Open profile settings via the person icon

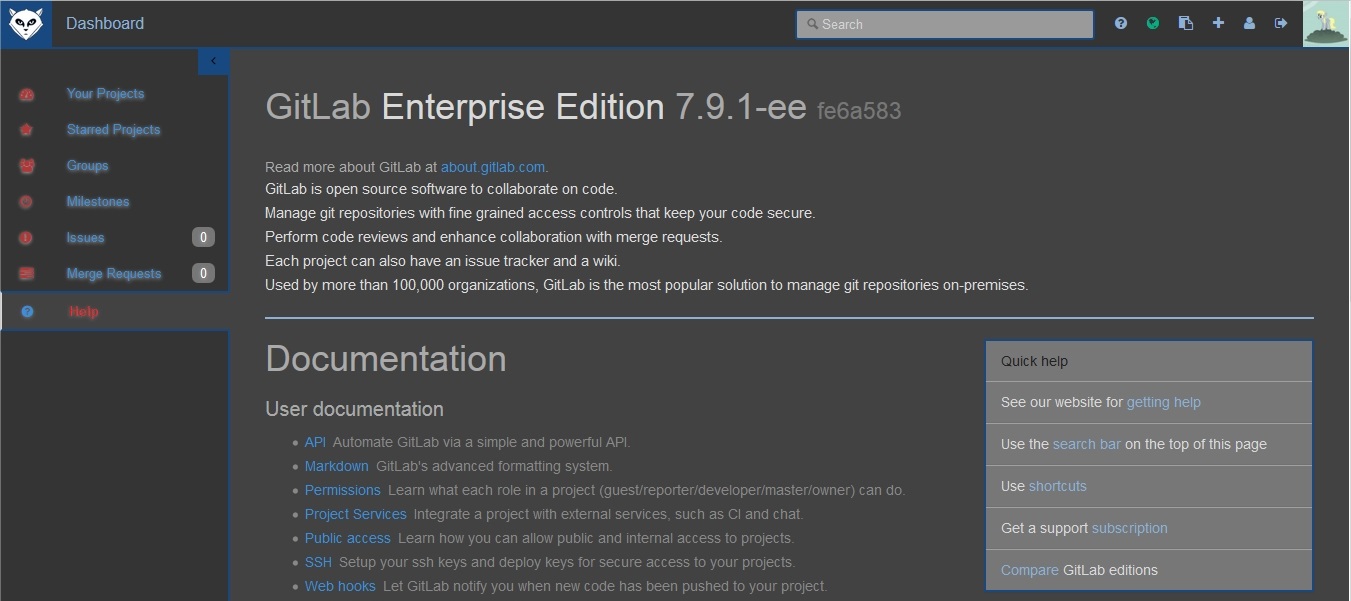(x=1249, y=23)
